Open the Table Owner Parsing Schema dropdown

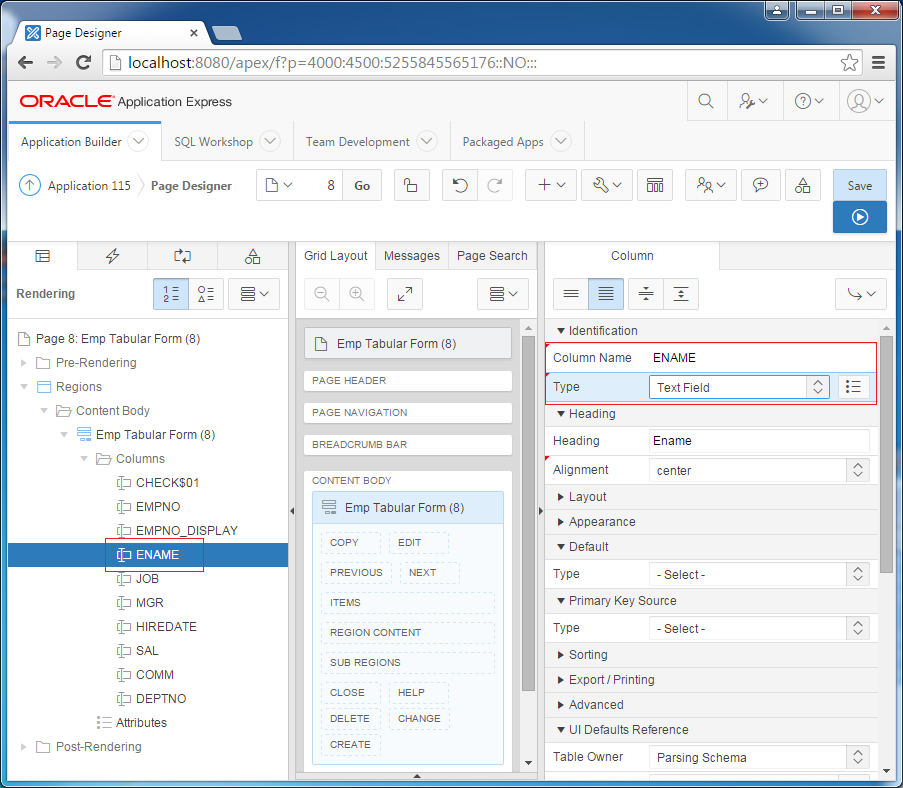click(x=759, y=757)
